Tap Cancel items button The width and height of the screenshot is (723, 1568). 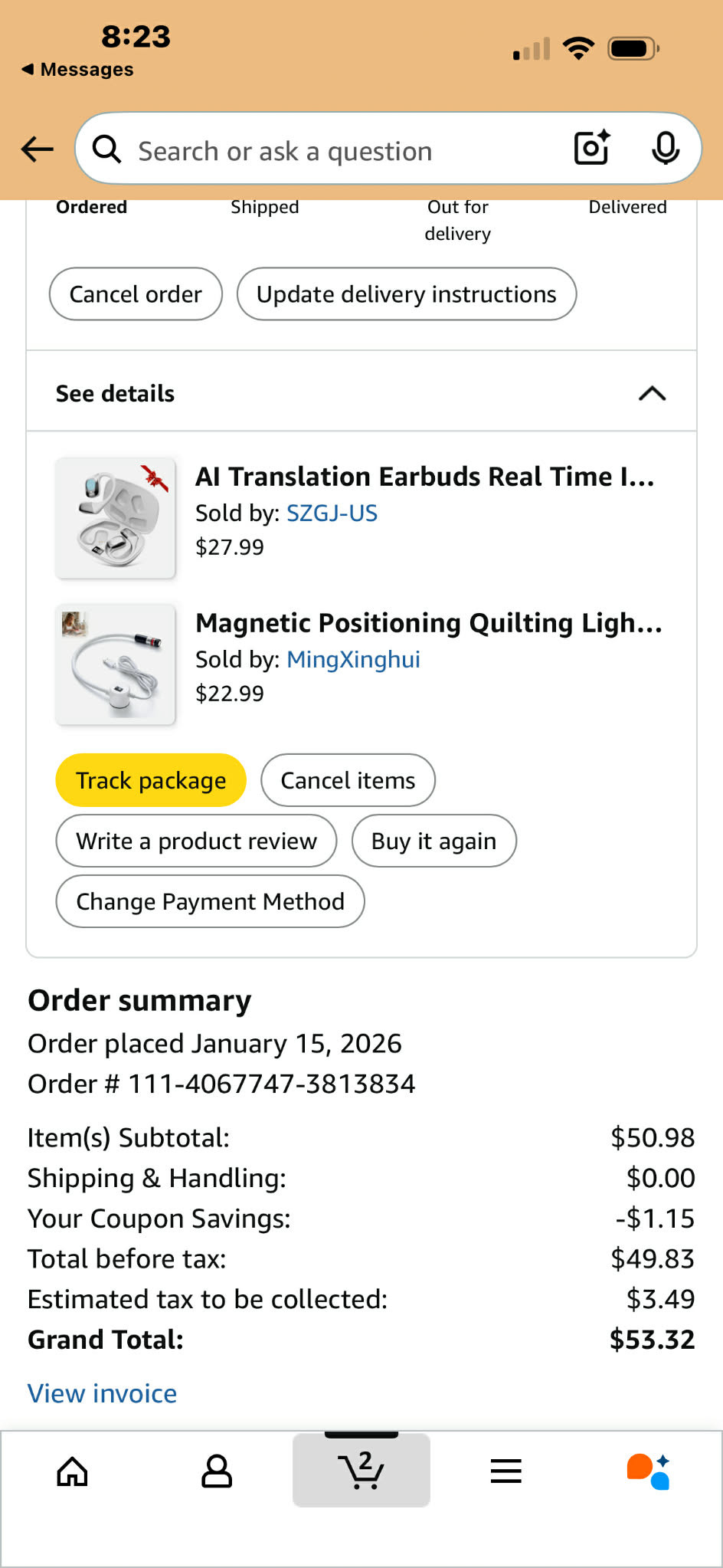pos(348,780)
